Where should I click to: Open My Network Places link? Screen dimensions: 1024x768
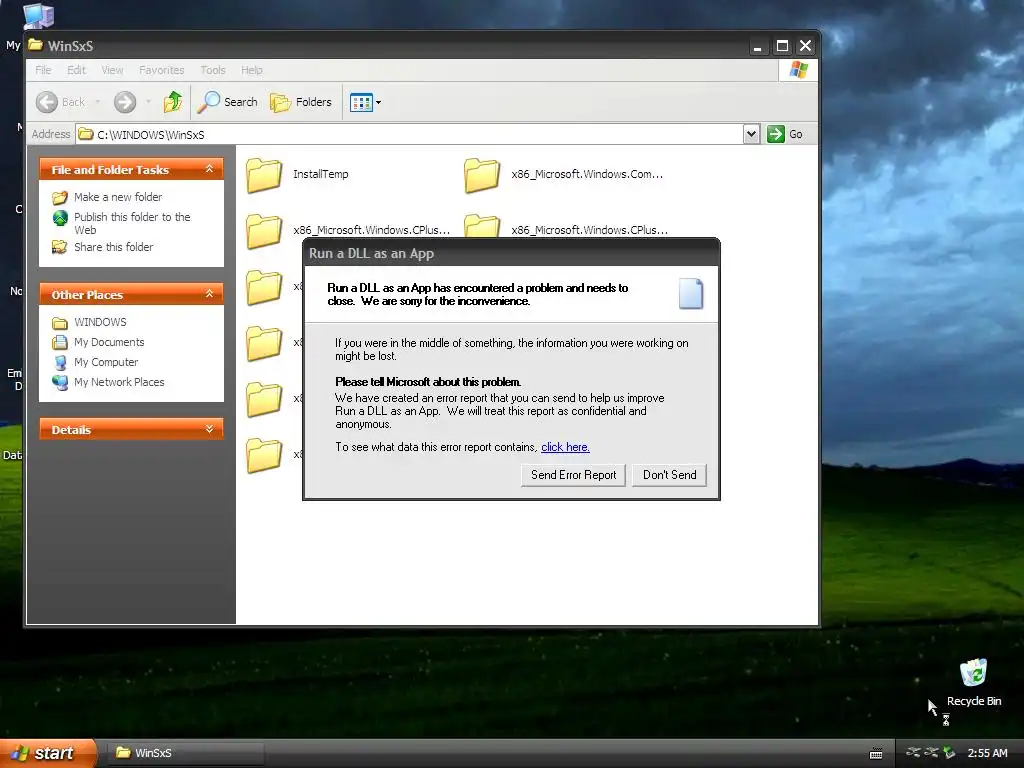point(119,382)
